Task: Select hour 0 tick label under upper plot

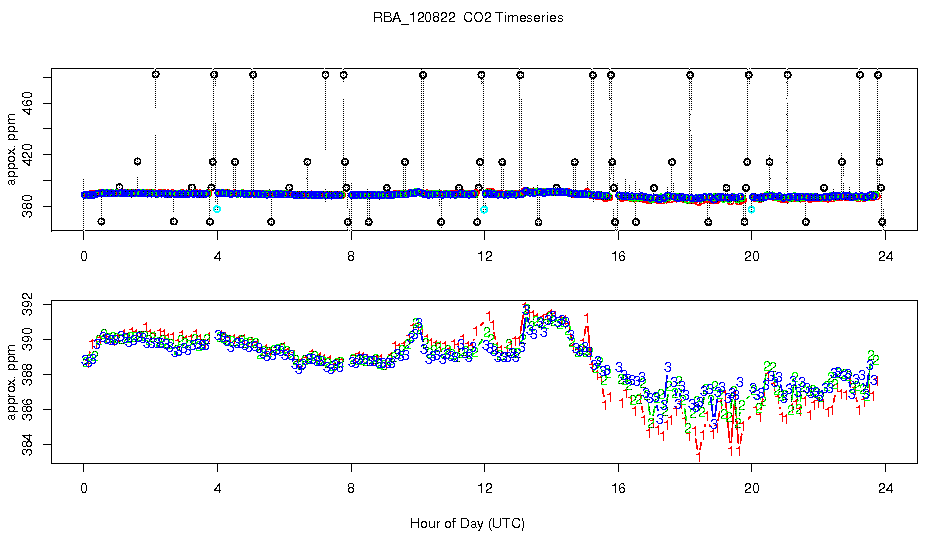Action: click(84, 257)
